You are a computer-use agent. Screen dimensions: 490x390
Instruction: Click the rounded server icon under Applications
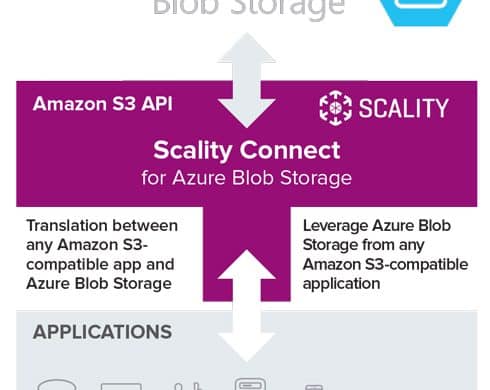coord(250,384)
